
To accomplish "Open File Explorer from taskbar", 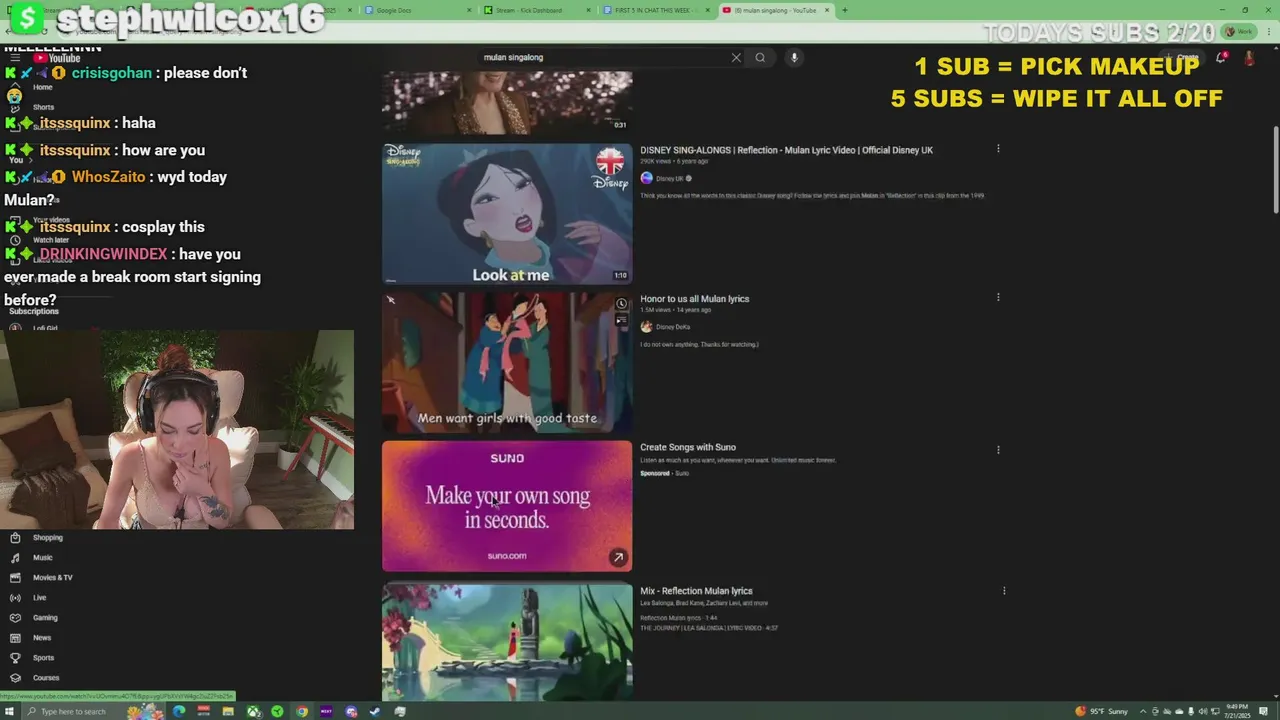I will pyautogui.click(x=228, y=711).
